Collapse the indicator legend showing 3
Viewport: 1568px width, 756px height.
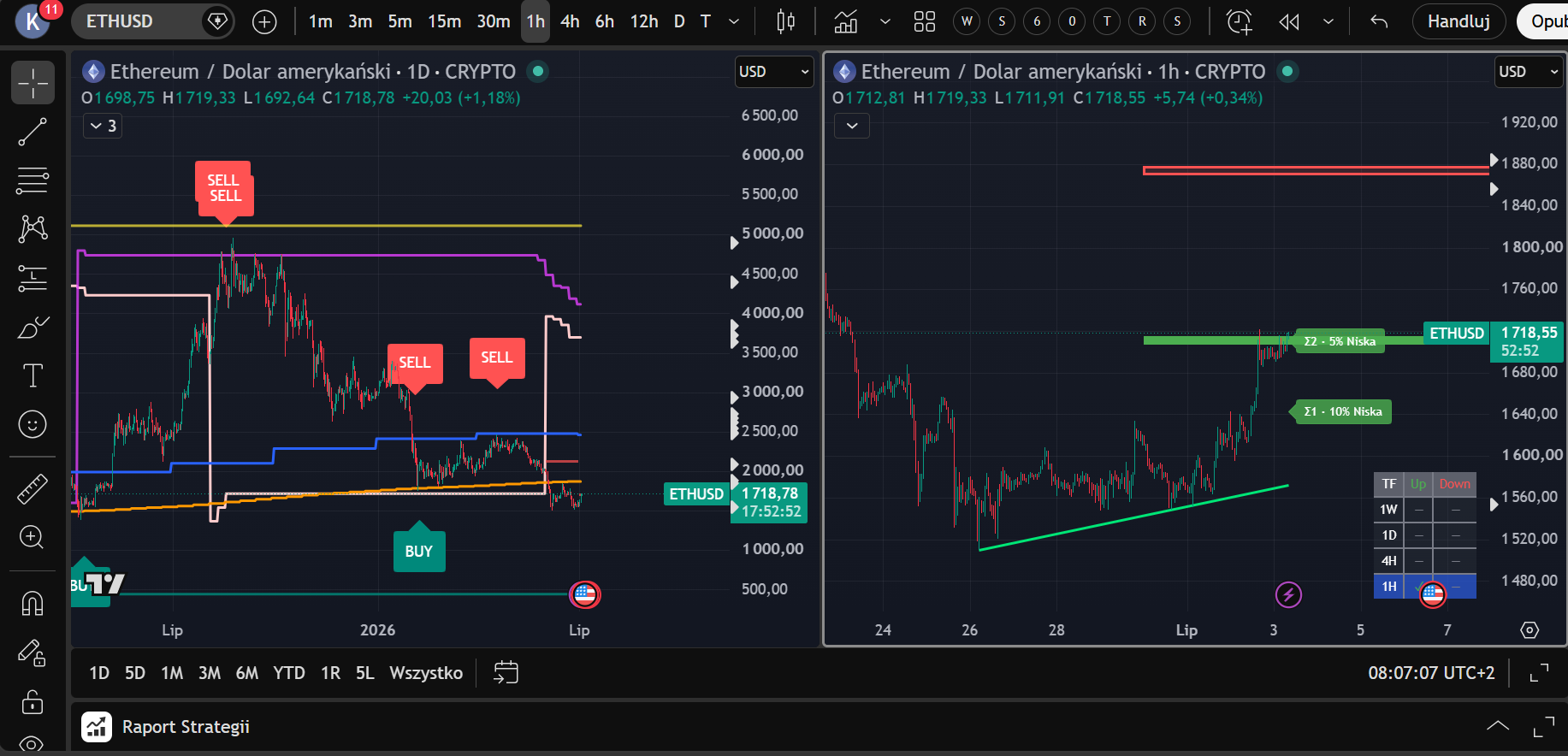(103, 126)
